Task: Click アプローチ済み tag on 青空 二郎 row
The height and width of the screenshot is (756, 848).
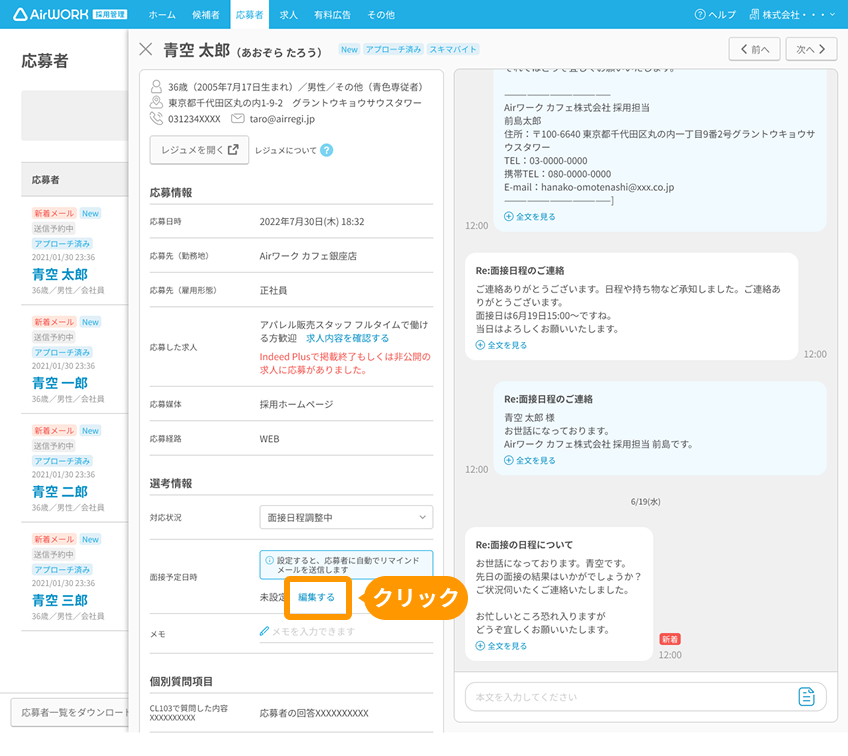Action: (62, 461)
